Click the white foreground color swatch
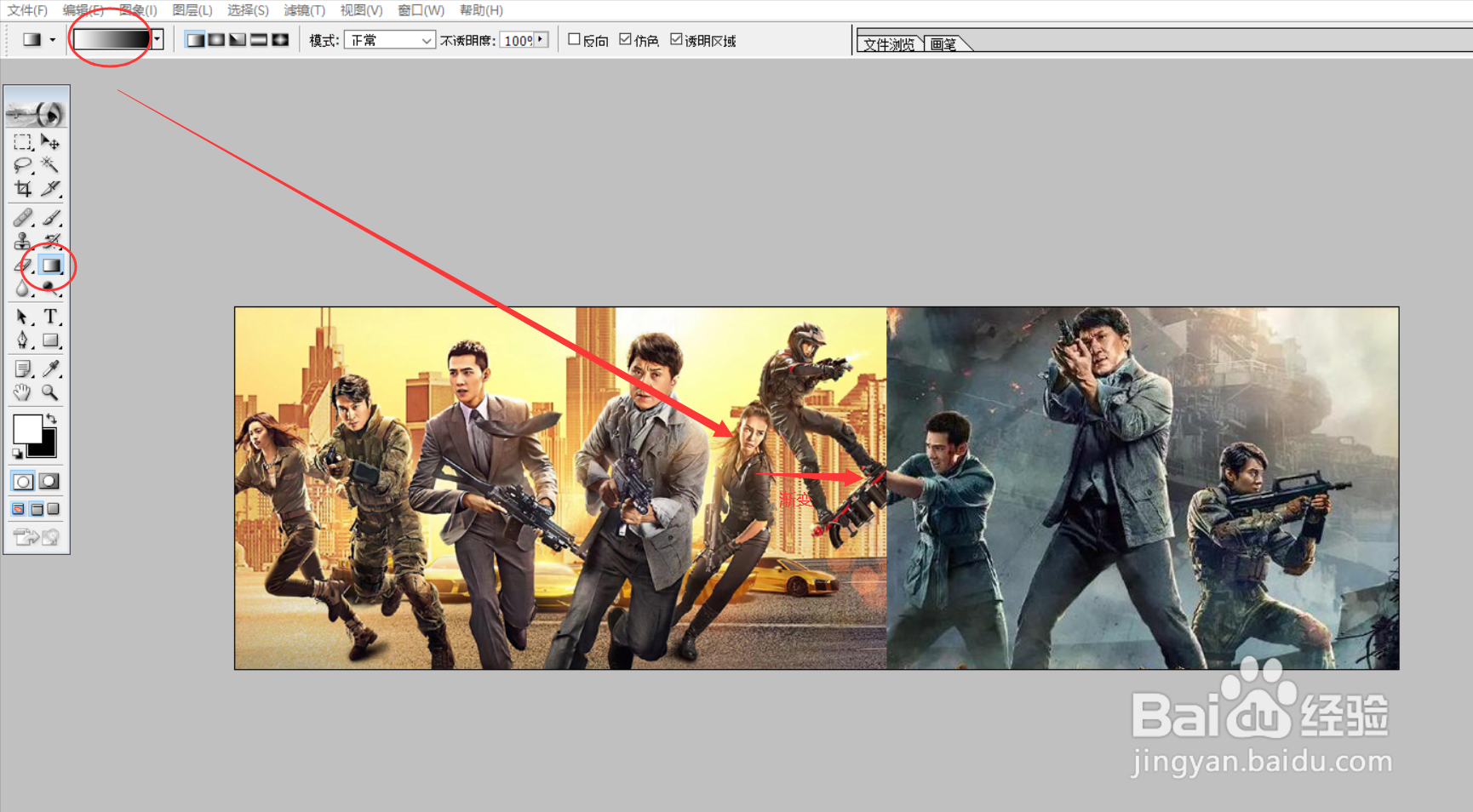Viewport: 1473px width, 812px height. tap(26, 428)
